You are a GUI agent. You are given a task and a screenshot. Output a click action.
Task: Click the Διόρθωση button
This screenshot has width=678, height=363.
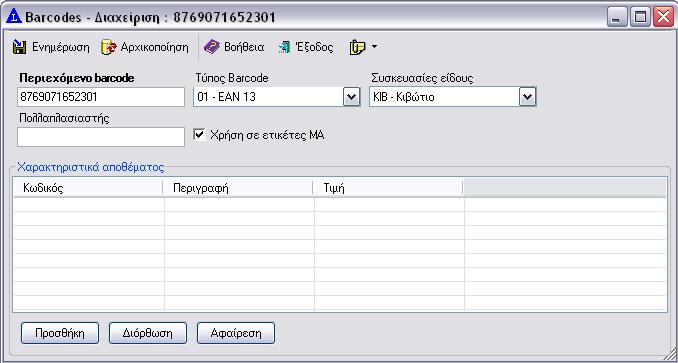pos(148,333)
